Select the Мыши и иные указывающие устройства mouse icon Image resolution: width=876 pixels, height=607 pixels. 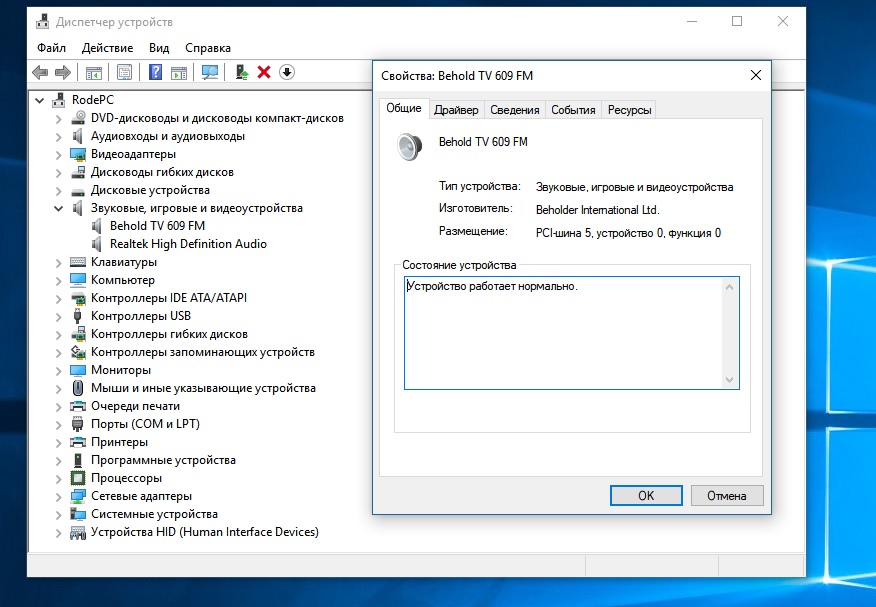78,388
